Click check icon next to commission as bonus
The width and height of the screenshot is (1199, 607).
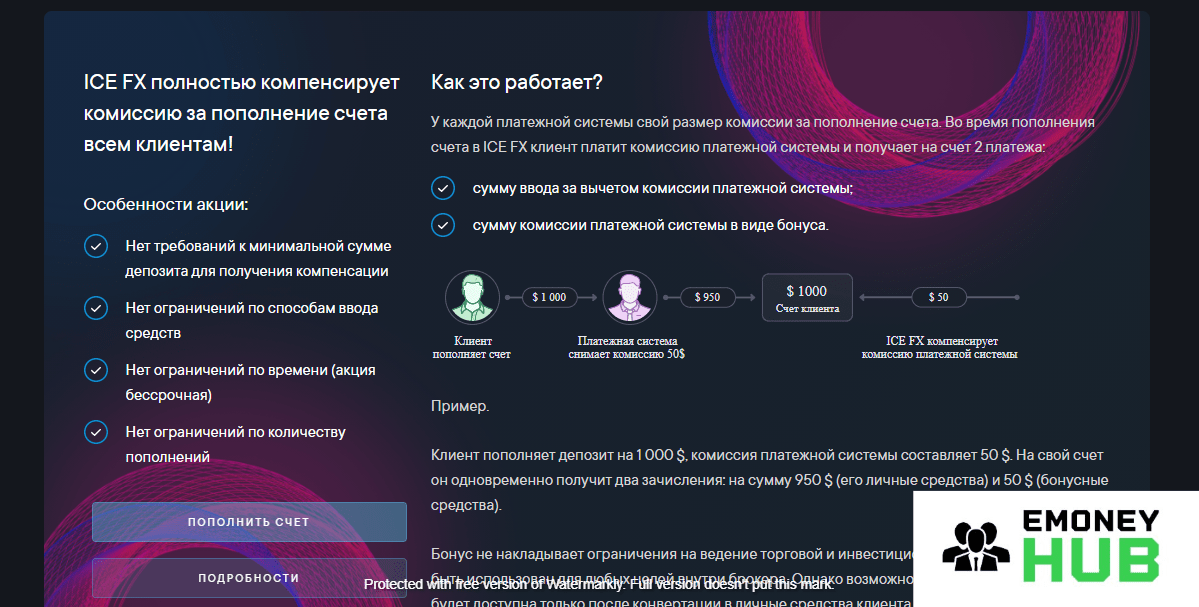(443, 225)
